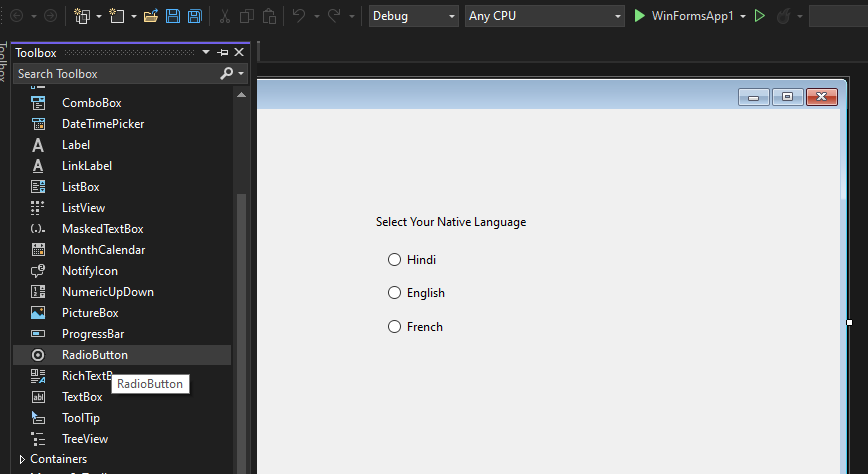Select the TreeView control in Toolbox

(85, 439)
